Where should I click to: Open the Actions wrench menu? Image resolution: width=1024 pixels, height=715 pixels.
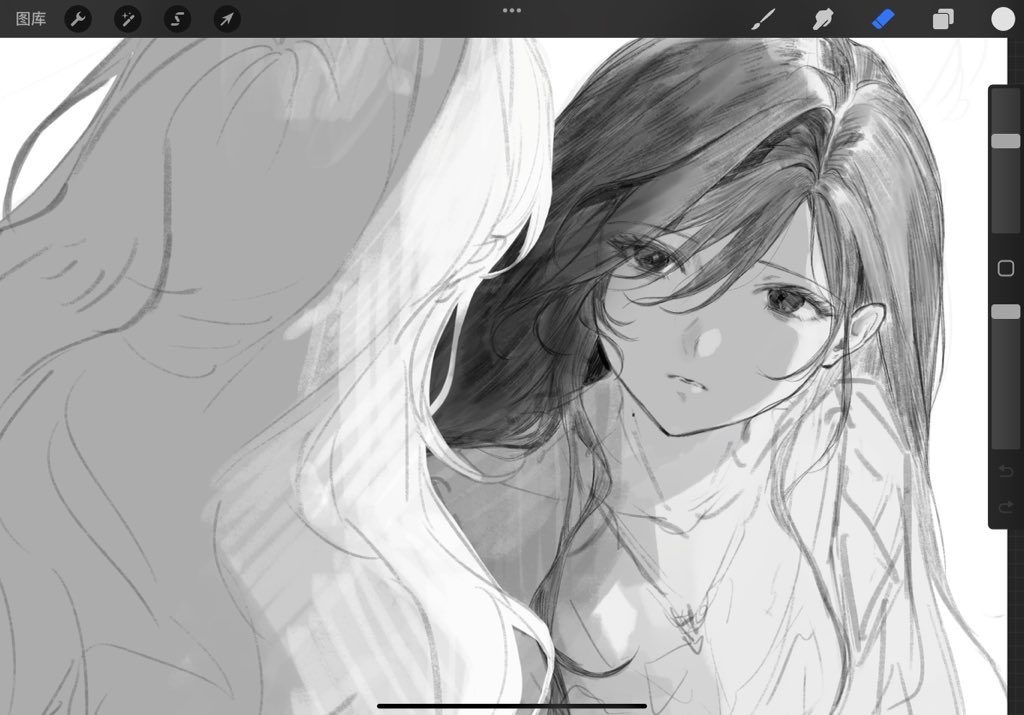pyautogui.click(x=78, y=19)
